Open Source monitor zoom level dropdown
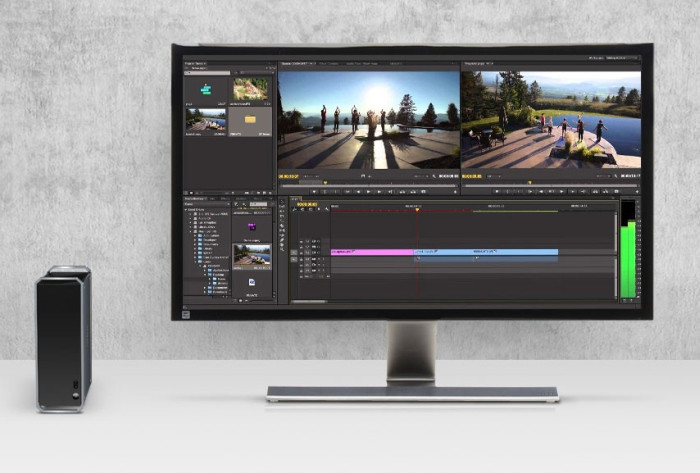Viewport: 700px width, 473px height. (312, 176)
